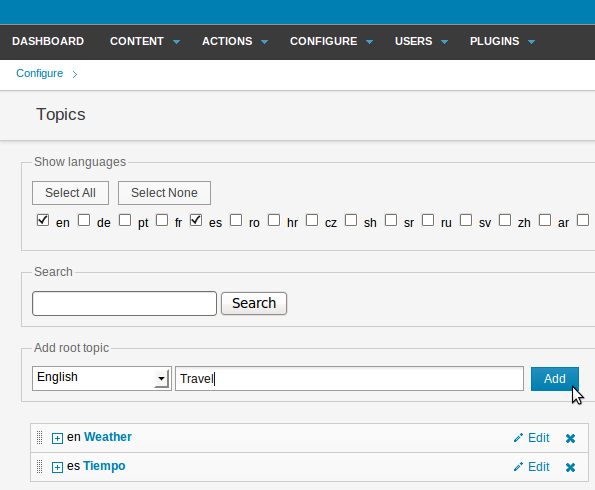This screenshot has height=490, width=595.
Task: Follow the Configure breadcrumb link
Action: tap(39, 73)
